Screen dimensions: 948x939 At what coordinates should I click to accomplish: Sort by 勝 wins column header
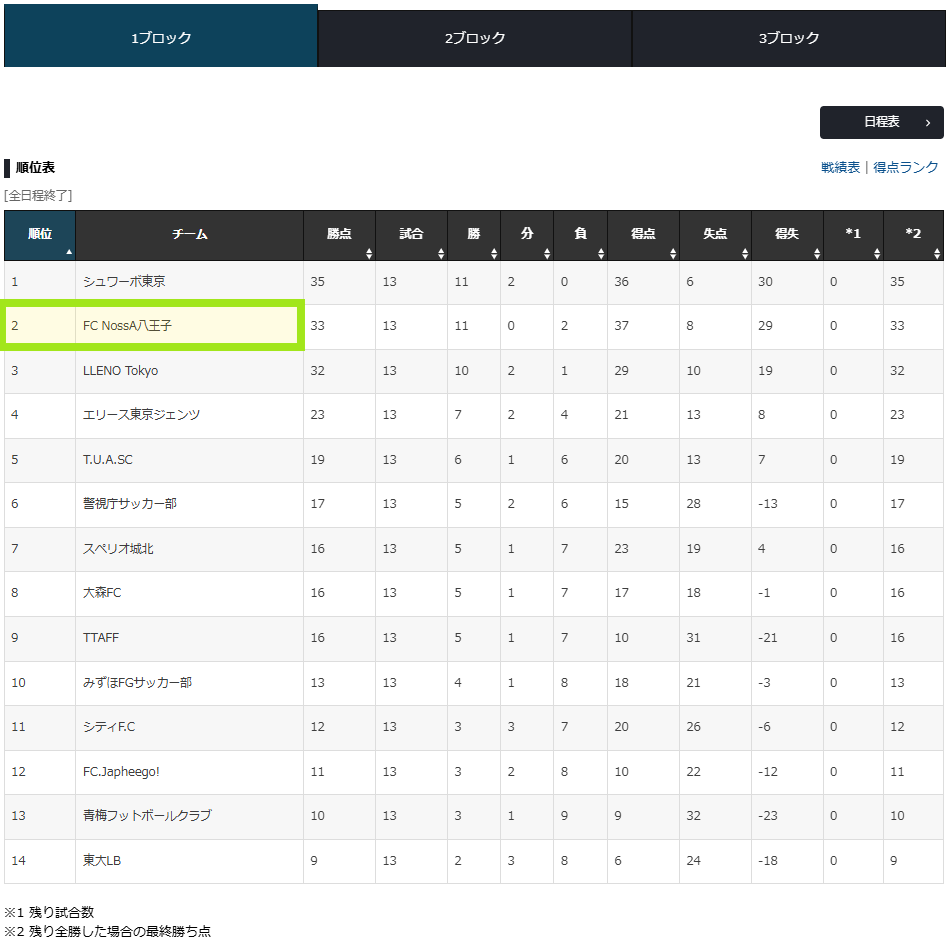(474, 235)
